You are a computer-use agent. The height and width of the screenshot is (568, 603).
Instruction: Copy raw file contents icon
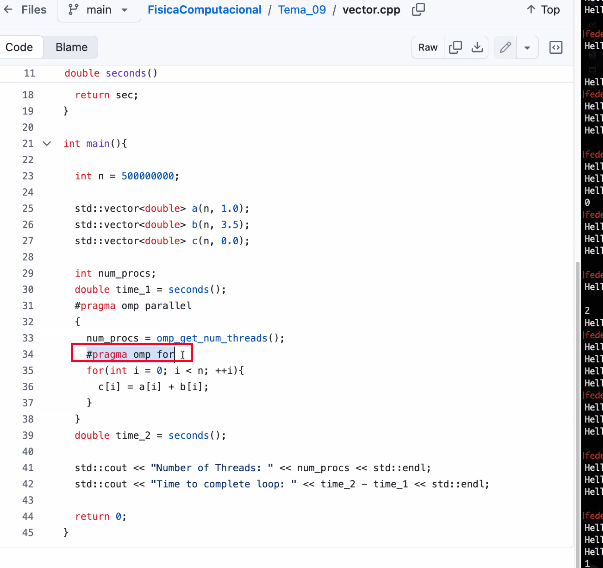point(455,47)
